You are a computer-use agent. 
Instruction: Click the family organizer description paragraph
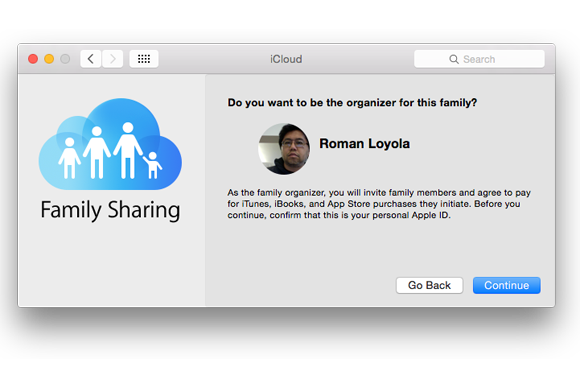(379, 204)
